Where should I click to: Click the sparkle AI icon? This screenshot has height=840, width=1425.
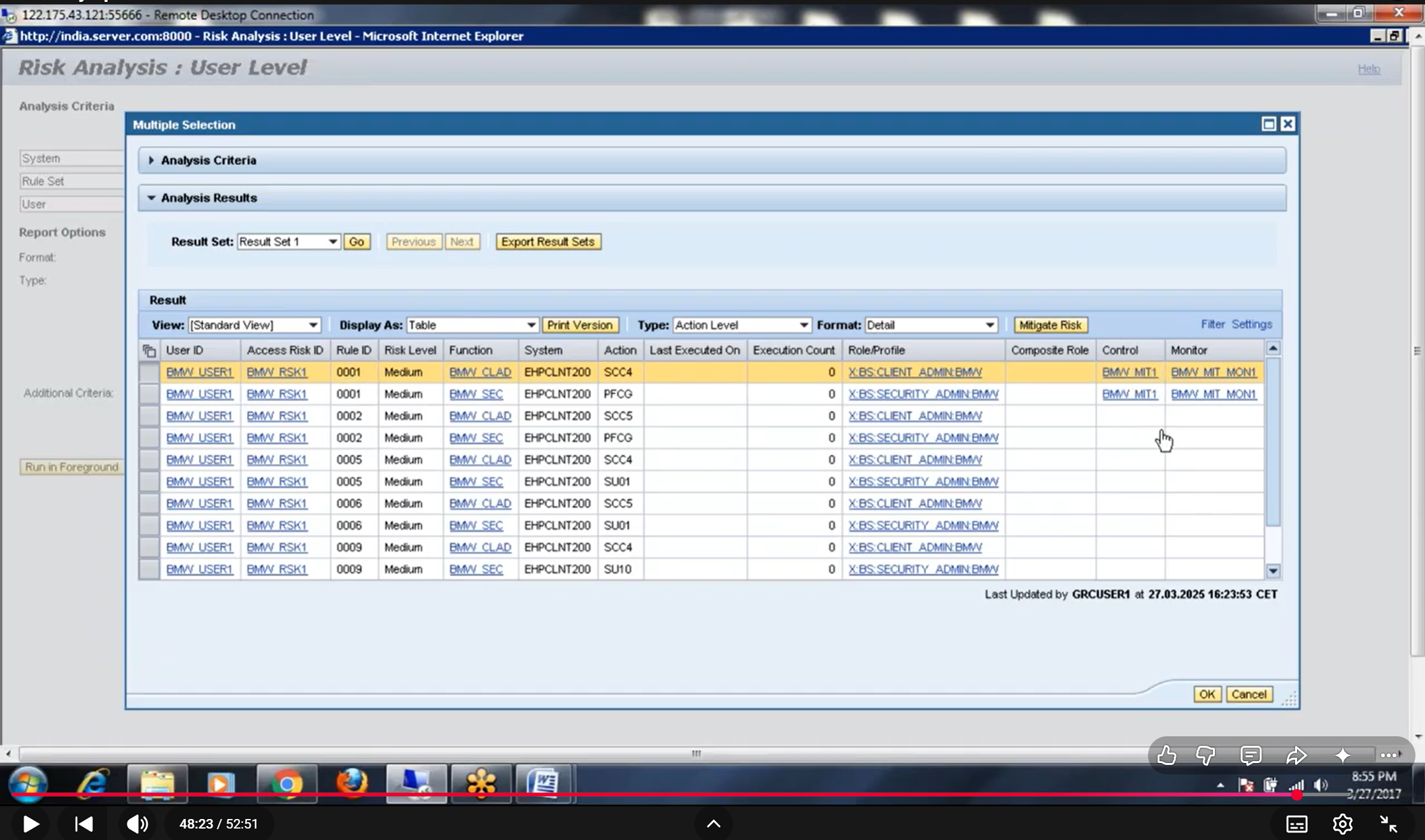click(1343, 755)
